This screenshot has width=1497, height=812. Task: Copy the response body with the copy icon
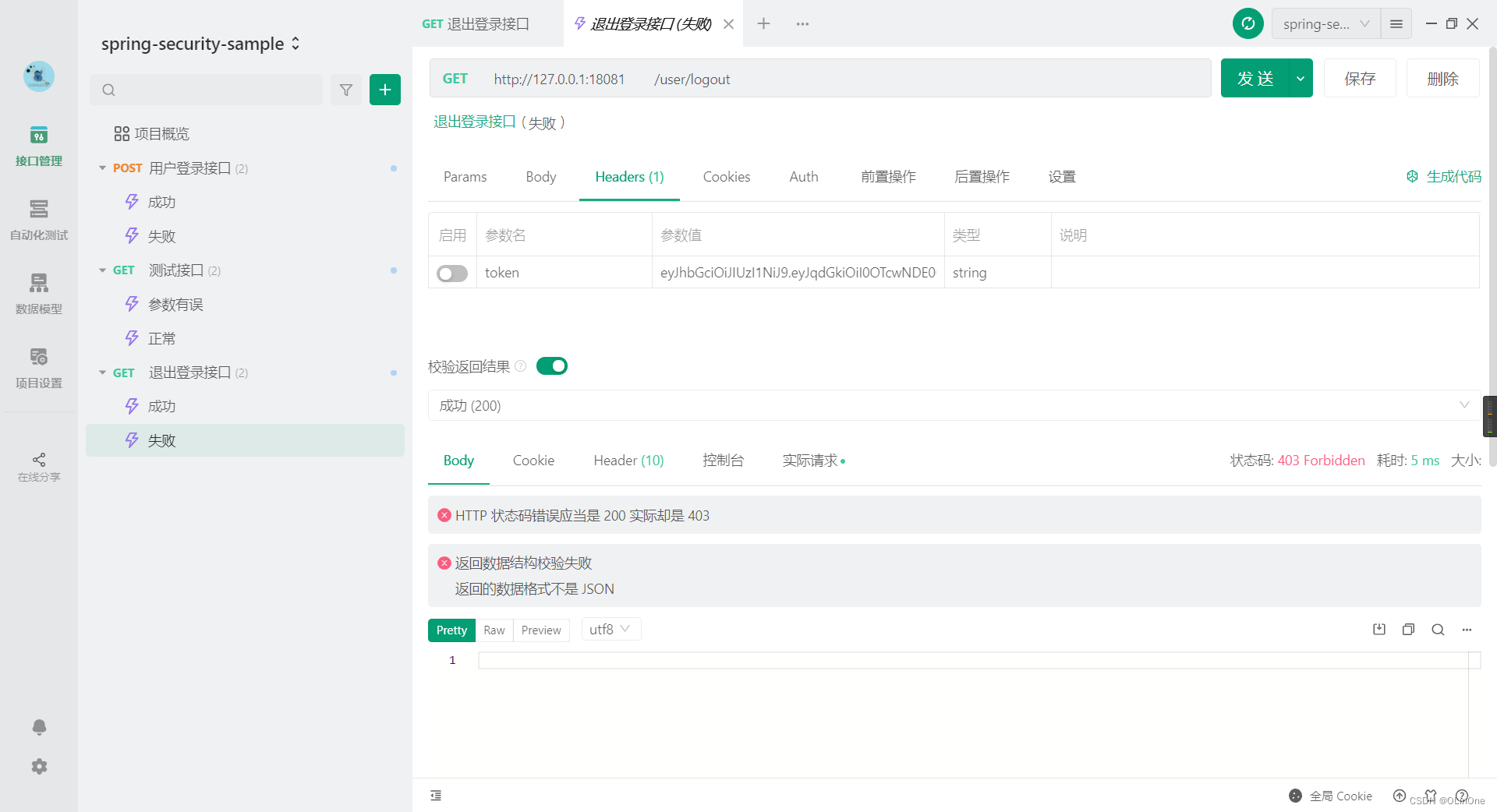tap(1408, 629)
